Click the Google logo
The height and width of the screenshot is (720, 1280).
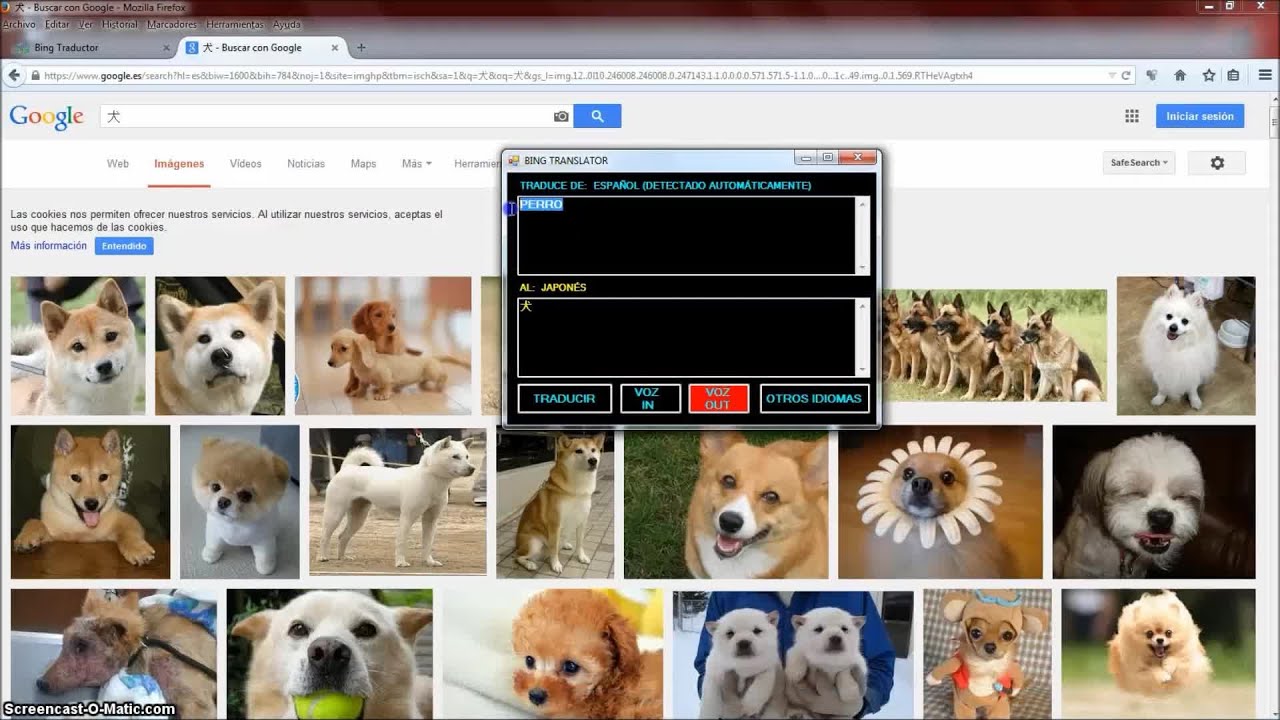(x=46, y=117)
